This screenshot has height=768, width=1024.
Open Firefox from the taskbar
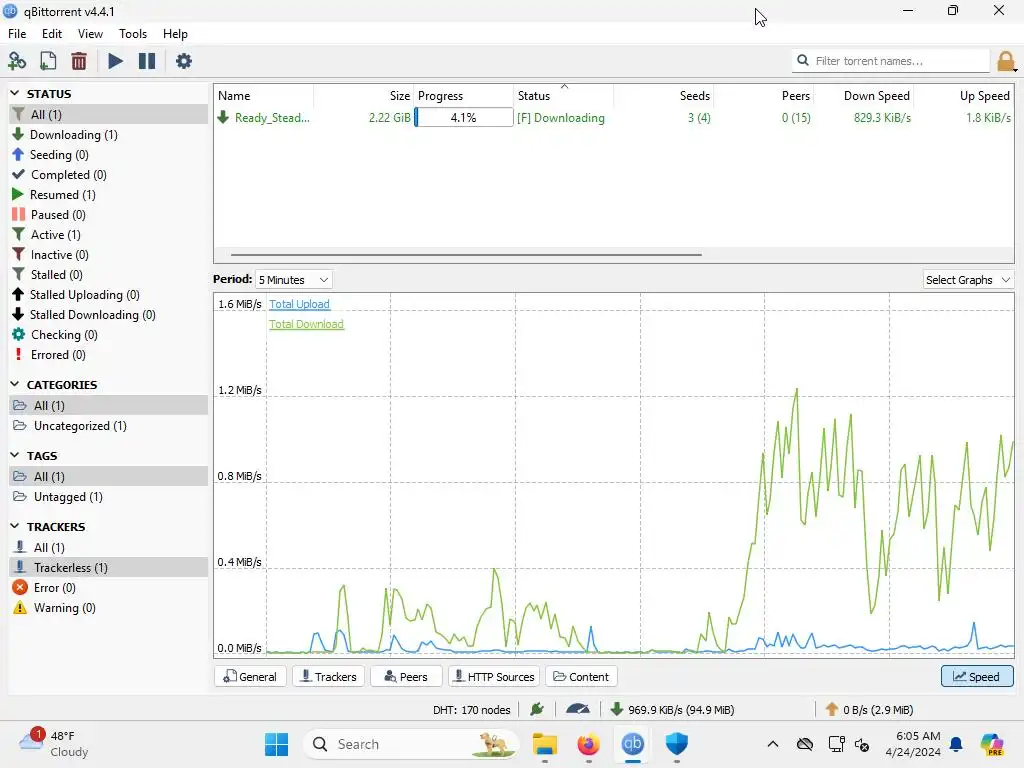click(x=588, y=744)
